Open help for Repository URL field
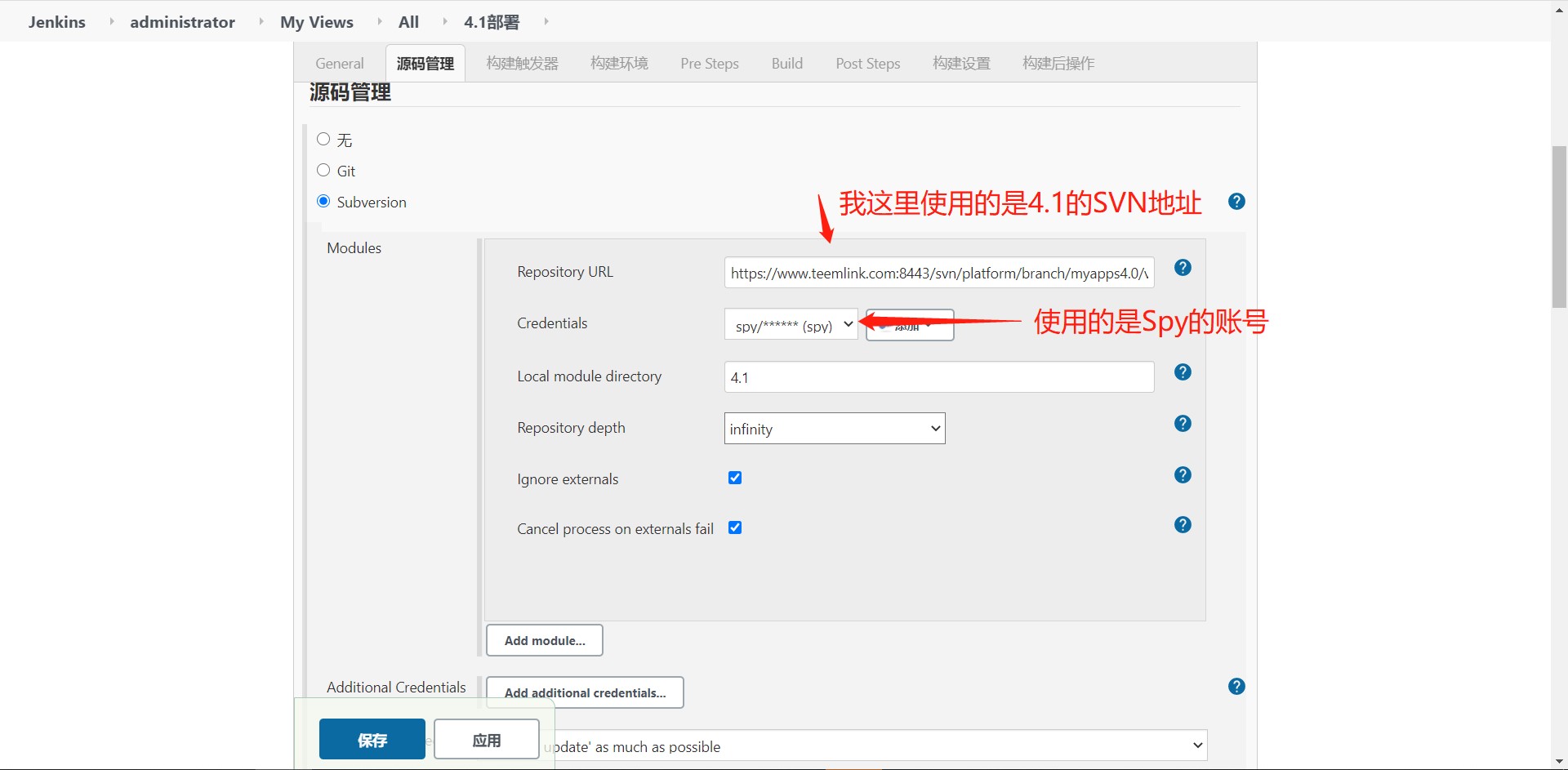 pyautogui.click(x=1183, y=267)
